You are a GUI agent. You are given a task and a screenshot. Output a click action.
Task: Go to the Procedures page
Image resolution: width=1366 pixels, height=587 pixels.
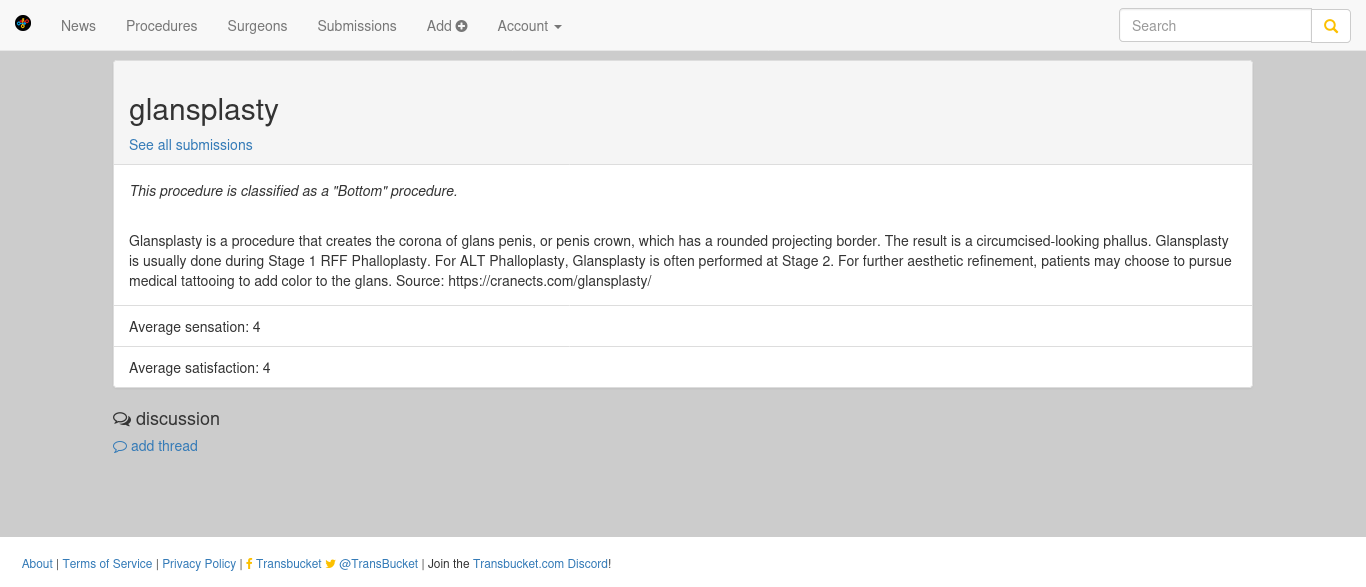click(x=162, y=26)
